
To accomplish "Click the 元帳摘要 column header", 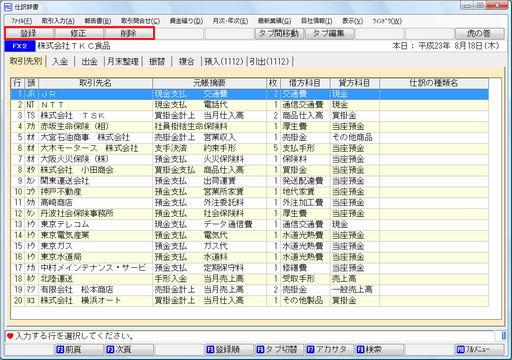I will click(209, 83).
